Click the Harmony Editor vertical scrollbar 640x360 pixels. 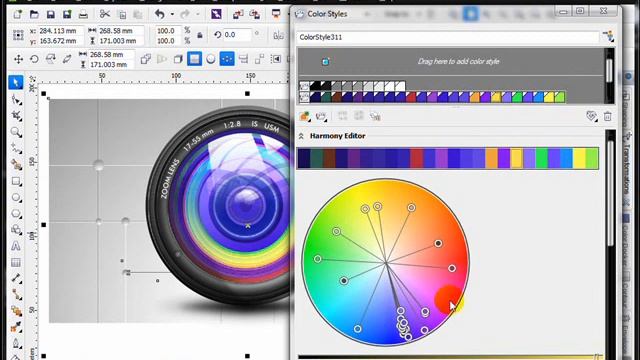[x=610, y=194]
